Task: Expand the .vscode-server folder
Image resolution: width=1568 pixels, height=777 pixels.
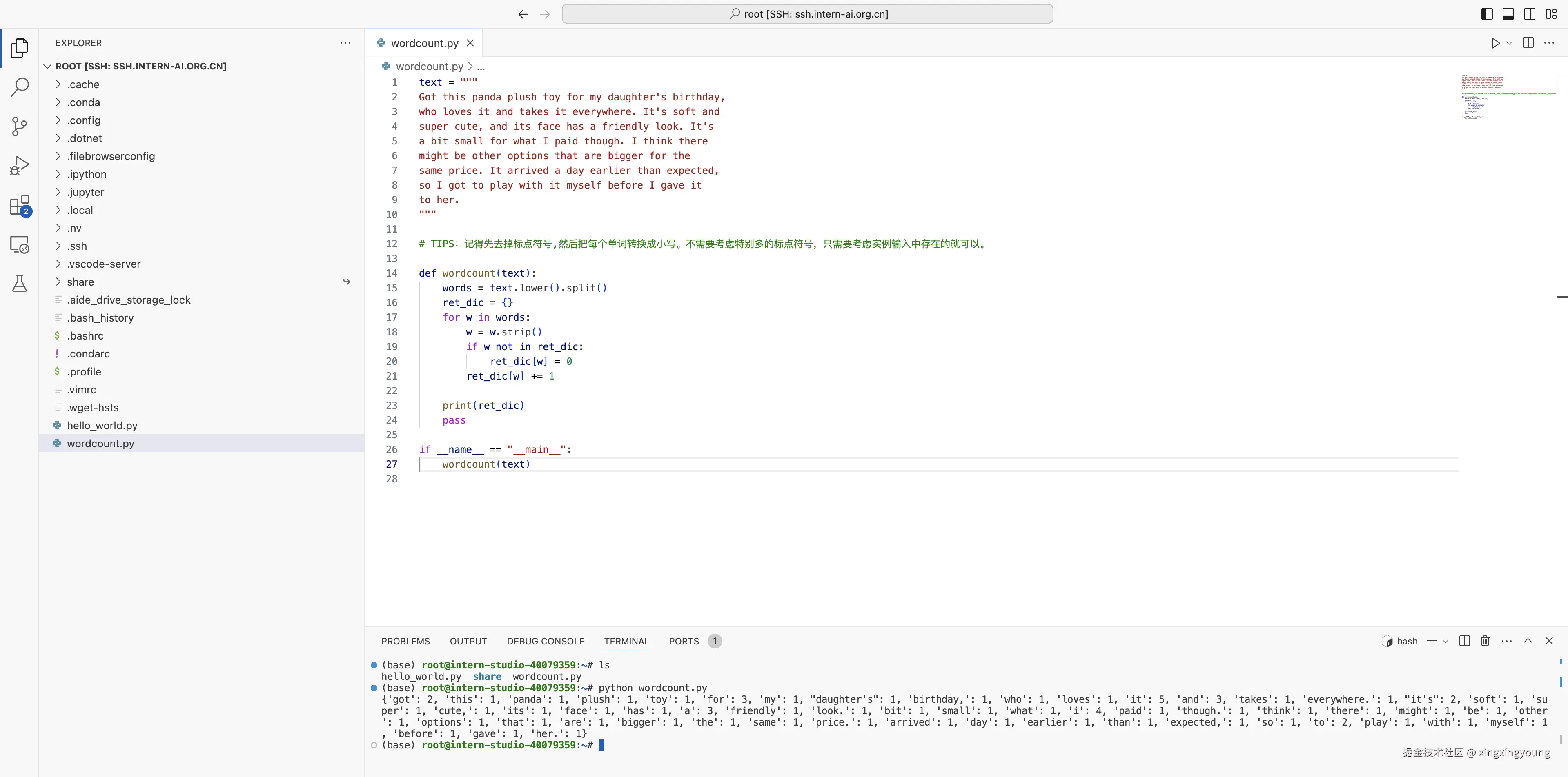Action: [103, 264]
